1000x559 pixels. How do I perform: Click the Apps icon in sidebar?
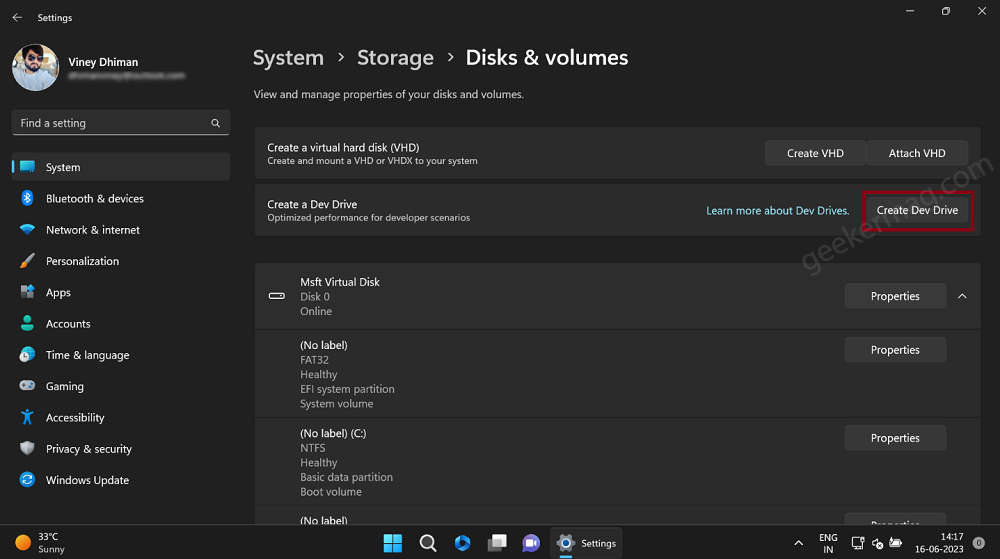pyautogui.click(x=27, y=292)
